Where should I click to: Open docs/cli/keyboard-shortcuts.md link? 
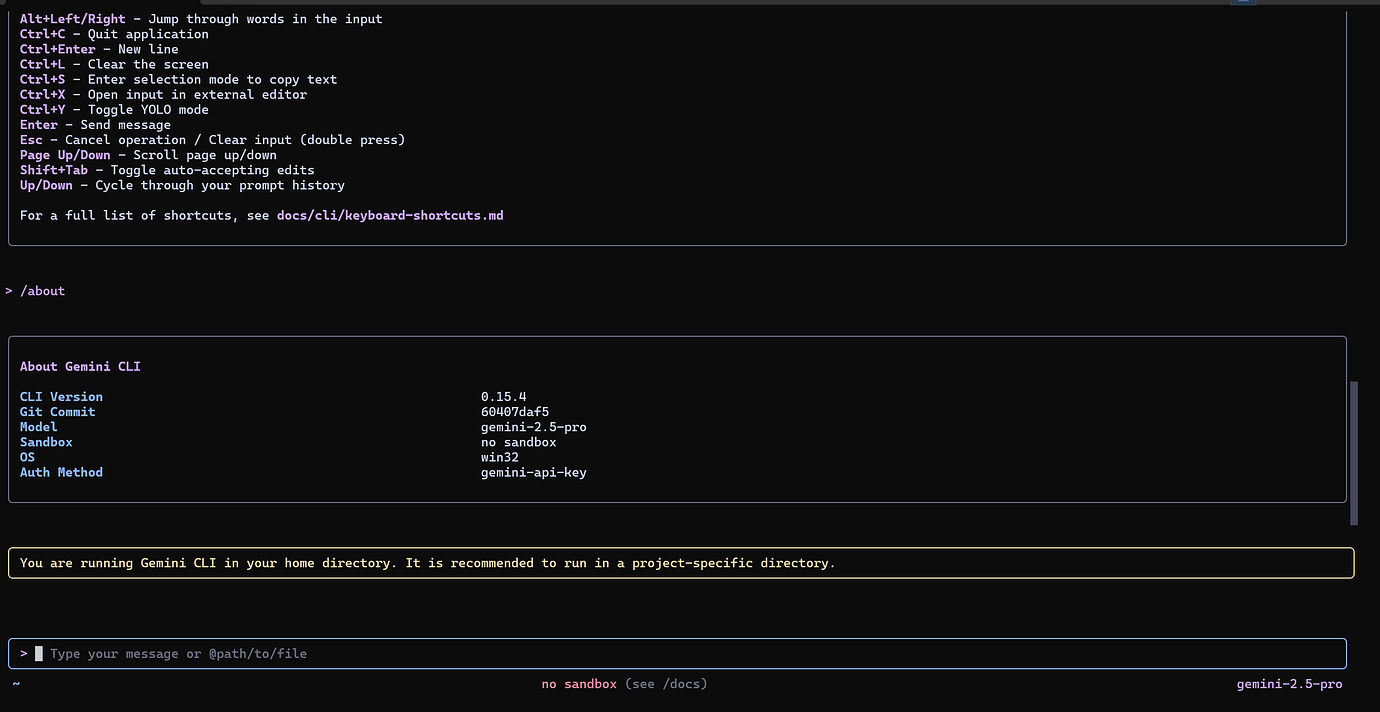[390, 215]
